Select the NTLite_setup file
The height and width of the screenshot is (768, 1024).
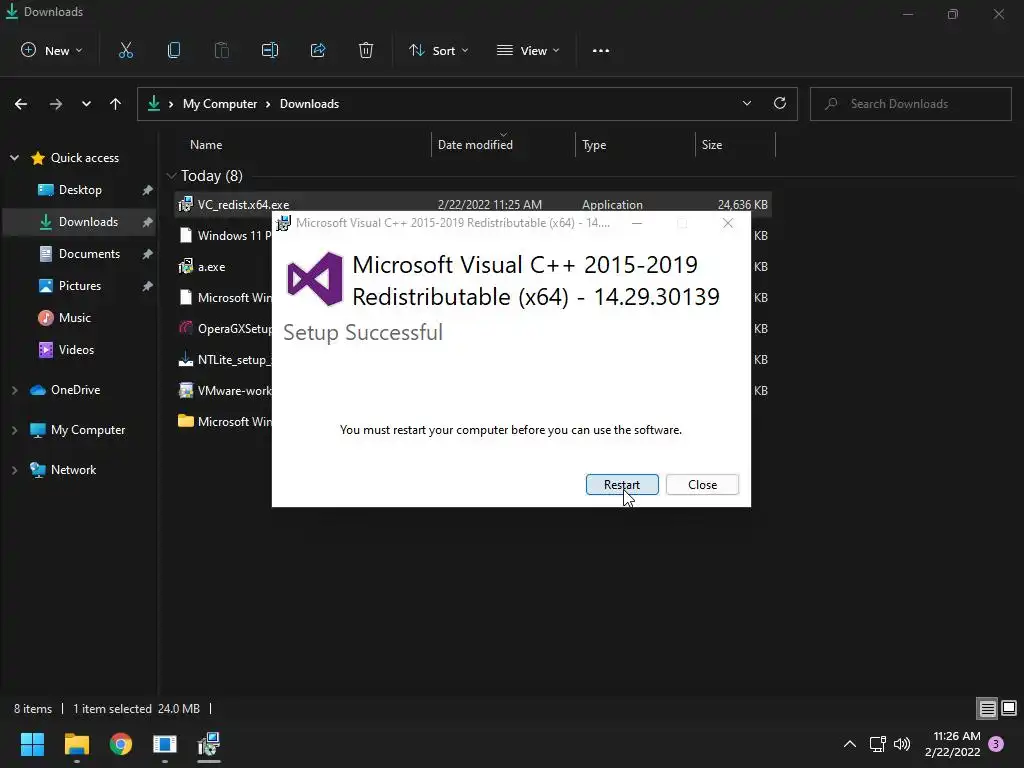tap(225, 360)
